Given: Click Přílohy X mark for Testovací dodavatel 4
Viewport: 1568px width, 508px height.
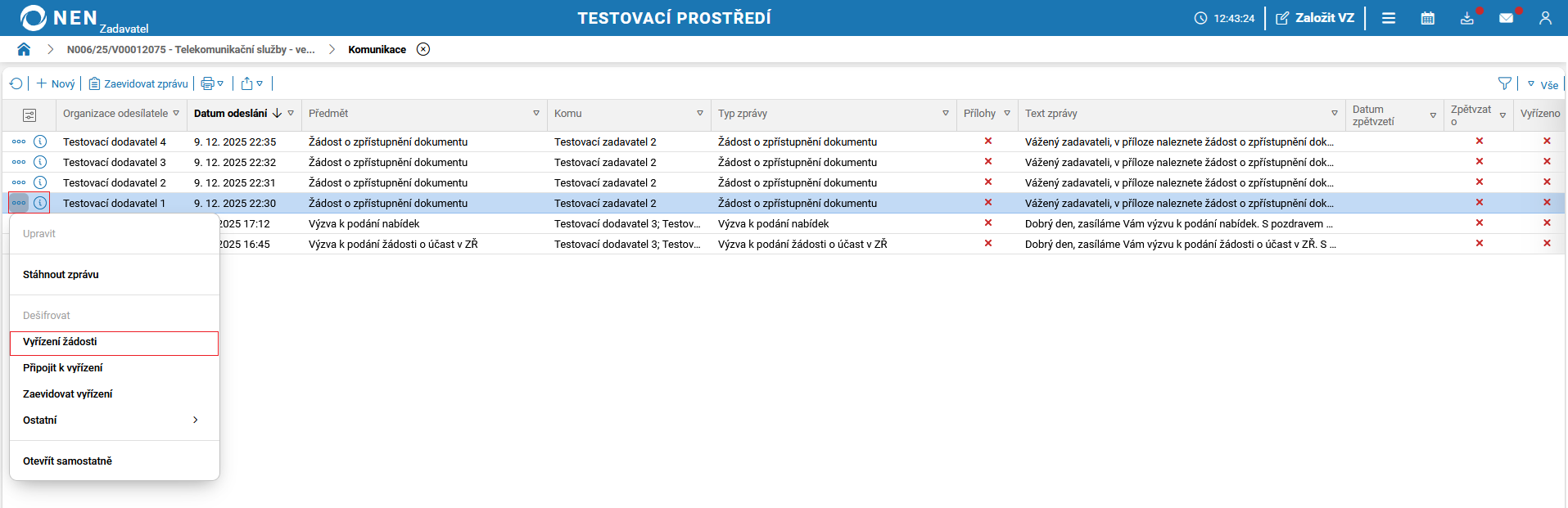Looking at the screenshot, I should coord(988,141).
